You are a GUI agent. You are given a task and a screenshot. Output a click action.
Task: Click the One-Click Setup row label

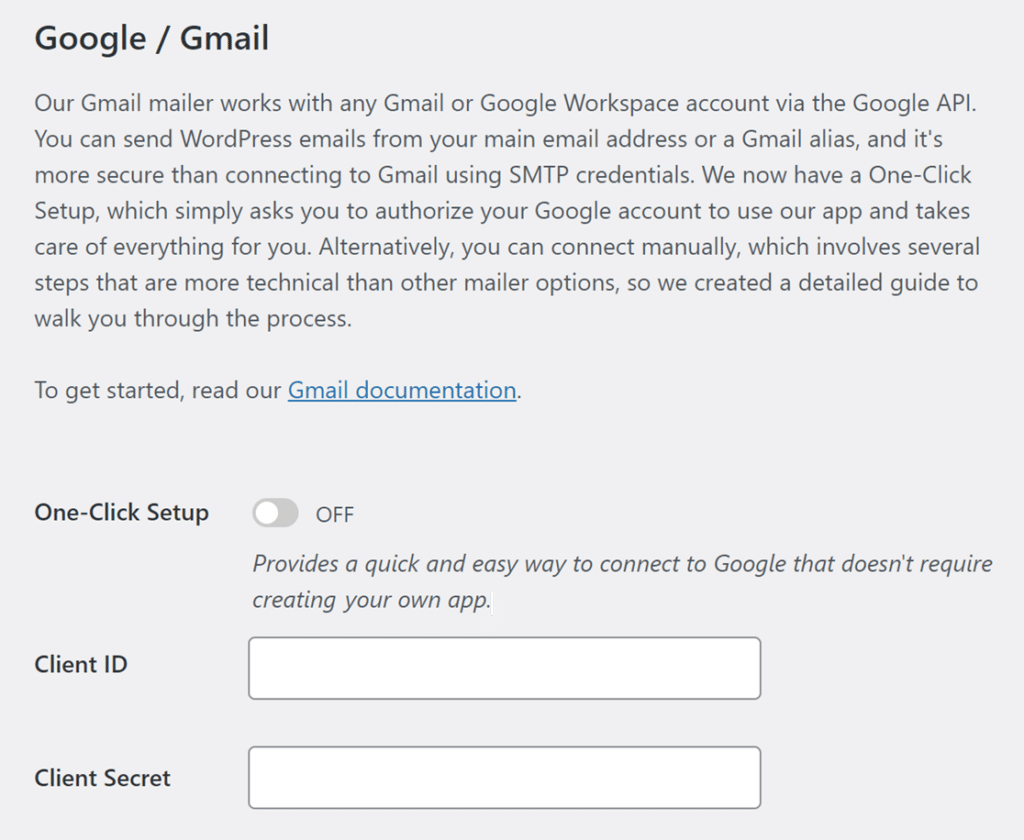click(x=120, y=513)
